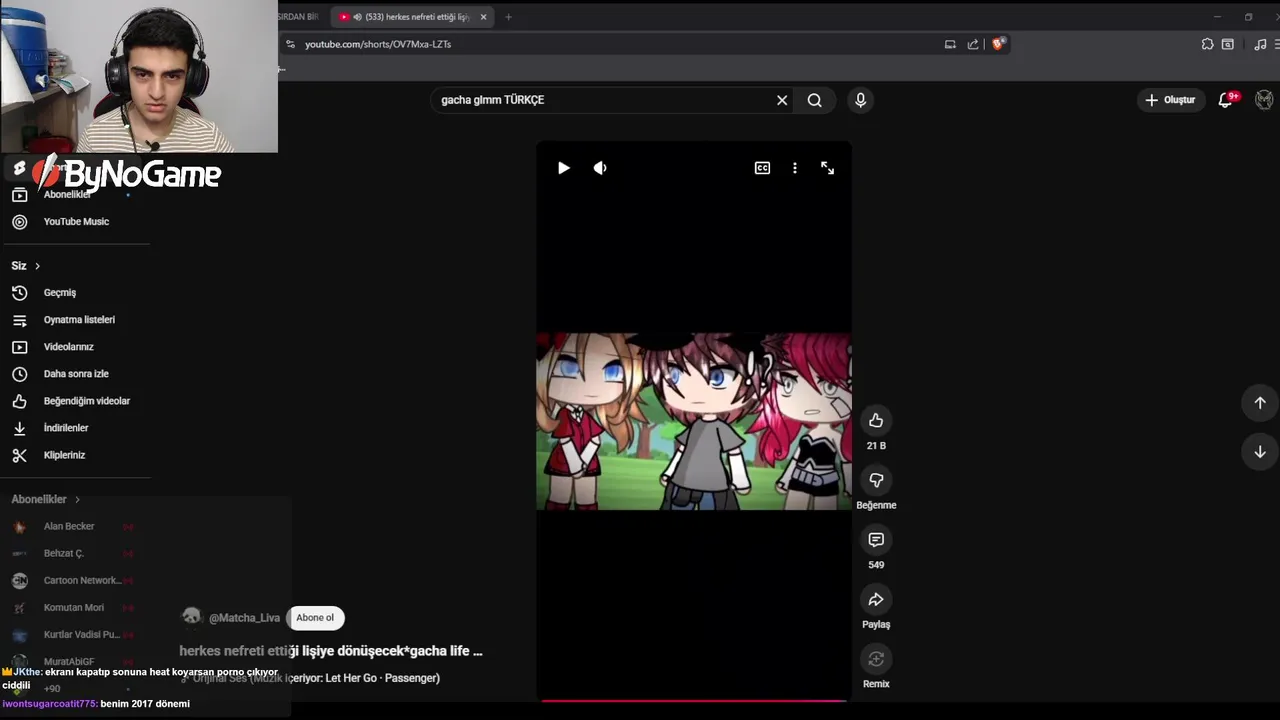Go to the previous short up arrow
This screenshot has width=1280, height=720.
coord(1260,402)
